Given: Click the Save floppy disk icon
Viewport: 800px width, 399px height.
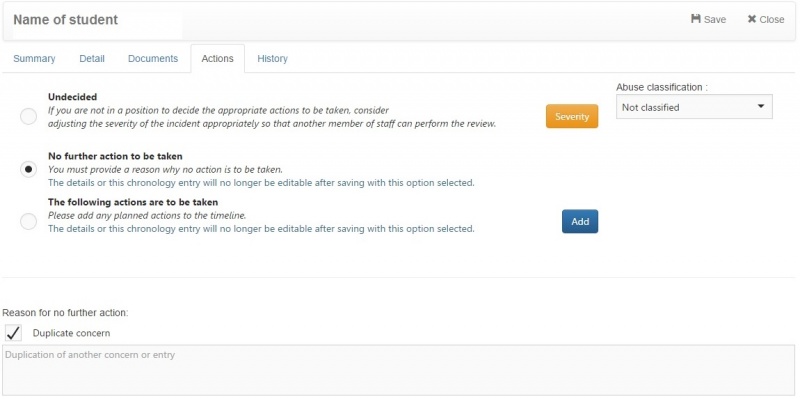Looking at the screenshot, I should (x=695, y=19).
